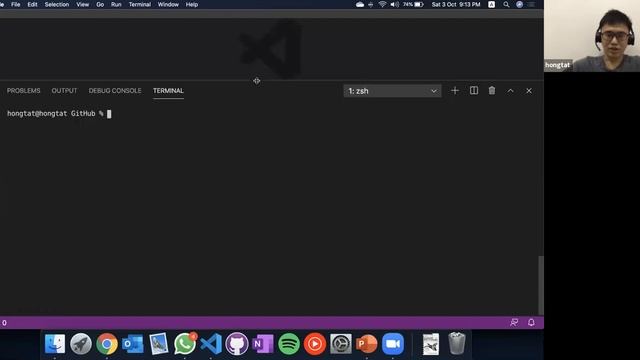Open Spotify from the dock
Image resolution: width=640 pixels, height=360 pixels.
(x=289, y=344)
